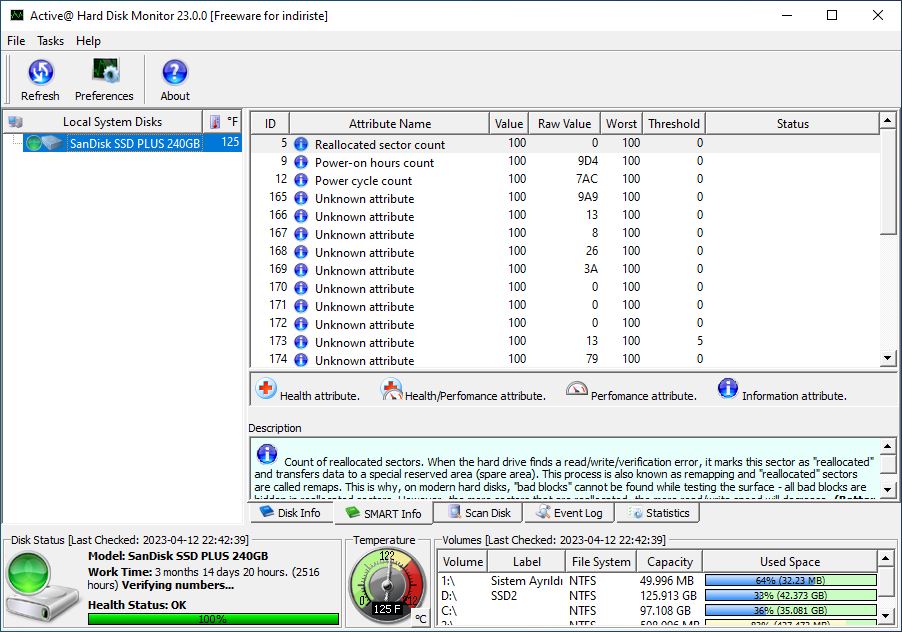Click the Volumes list scroll down arrow
Viewport: 902px width, 632px height.
click(886, 616)
